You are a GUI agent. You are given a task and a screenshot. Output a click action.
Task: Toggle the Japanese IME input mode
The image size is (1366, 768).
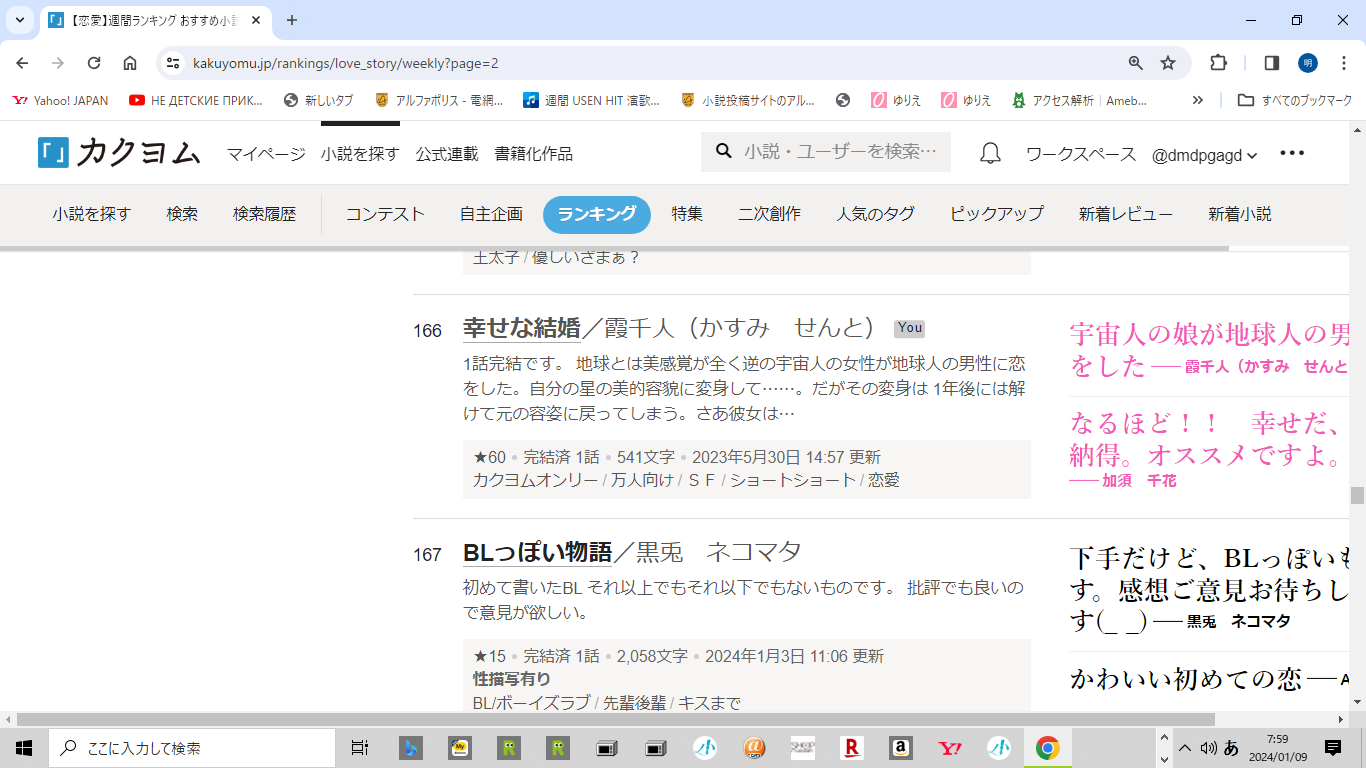coord(1231,748)
